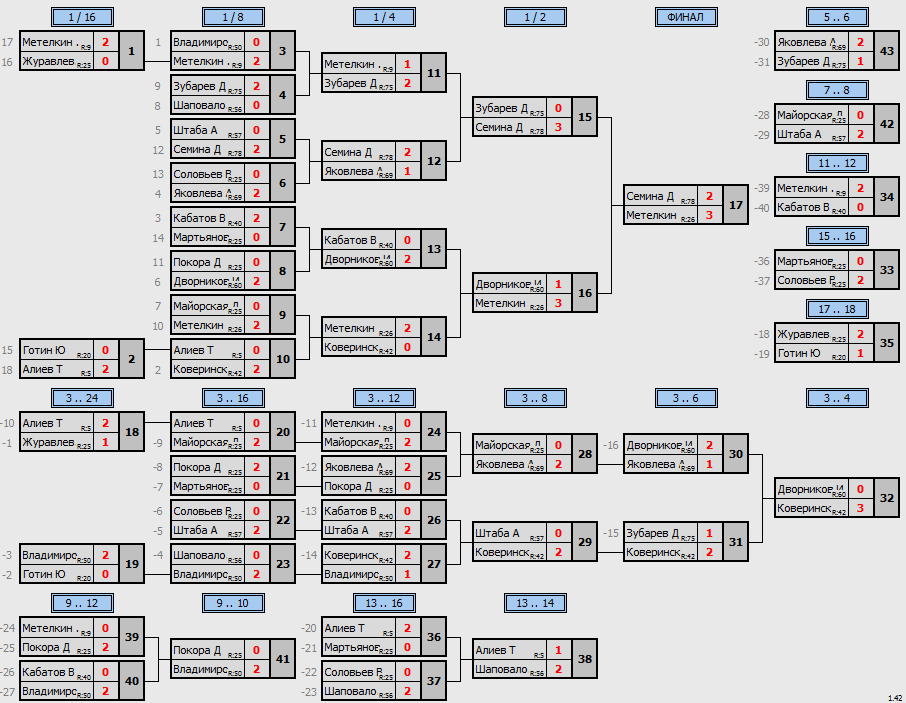Select the "9 .. 12" bracket header

click(82, 603)
